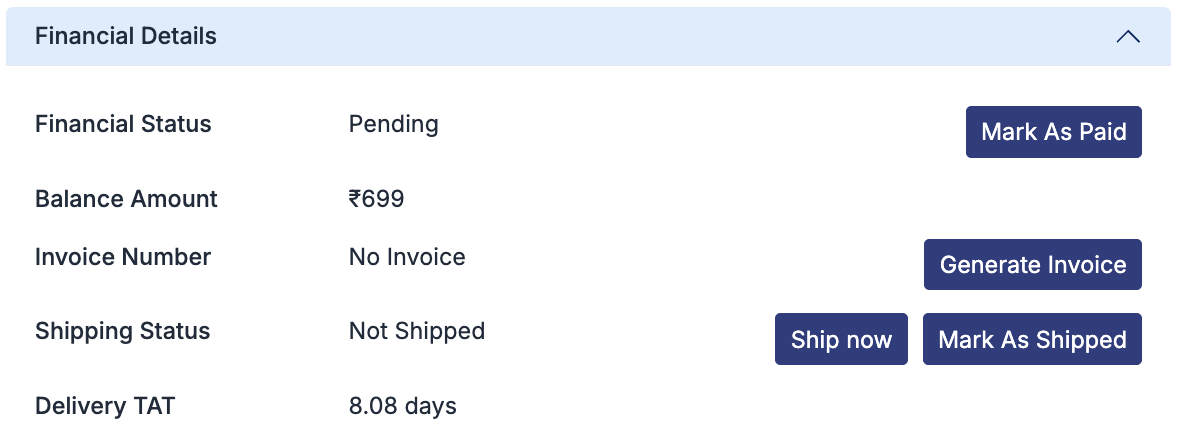Viewport: 1180px width, 446px height.
Task: Click the Generate Invoice button
Action: (1032, 265)
